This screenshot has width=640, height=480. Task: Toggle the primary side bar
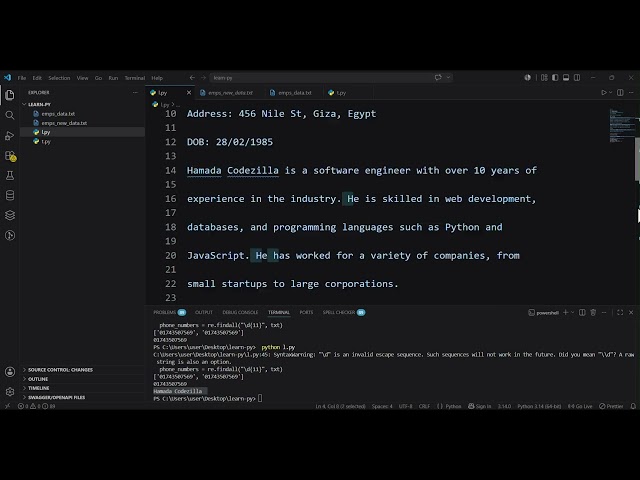555,78
